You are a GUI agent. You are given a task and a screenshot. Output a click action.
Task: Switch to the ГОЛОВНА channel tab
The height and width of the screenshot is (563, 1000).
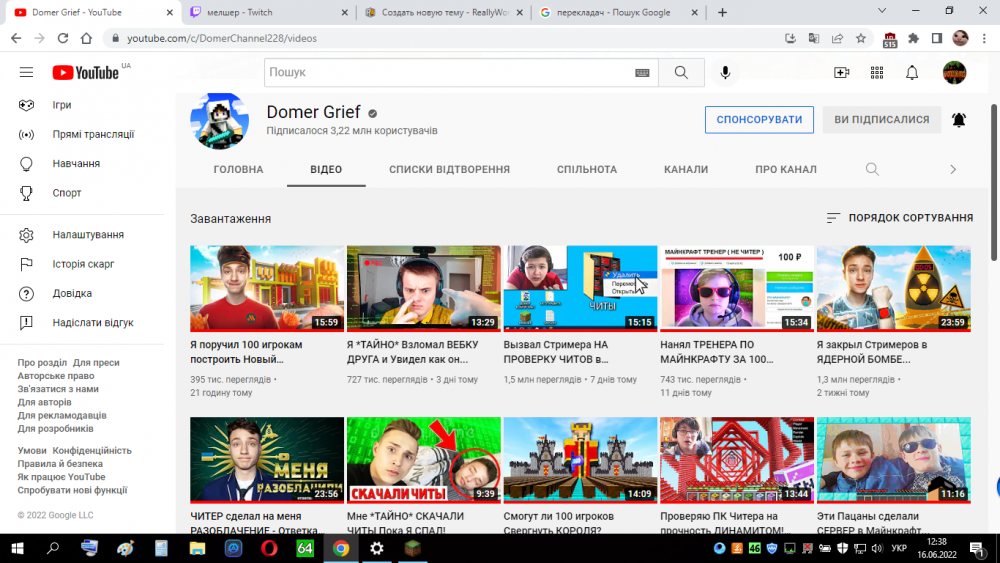[x=239, y=170]
